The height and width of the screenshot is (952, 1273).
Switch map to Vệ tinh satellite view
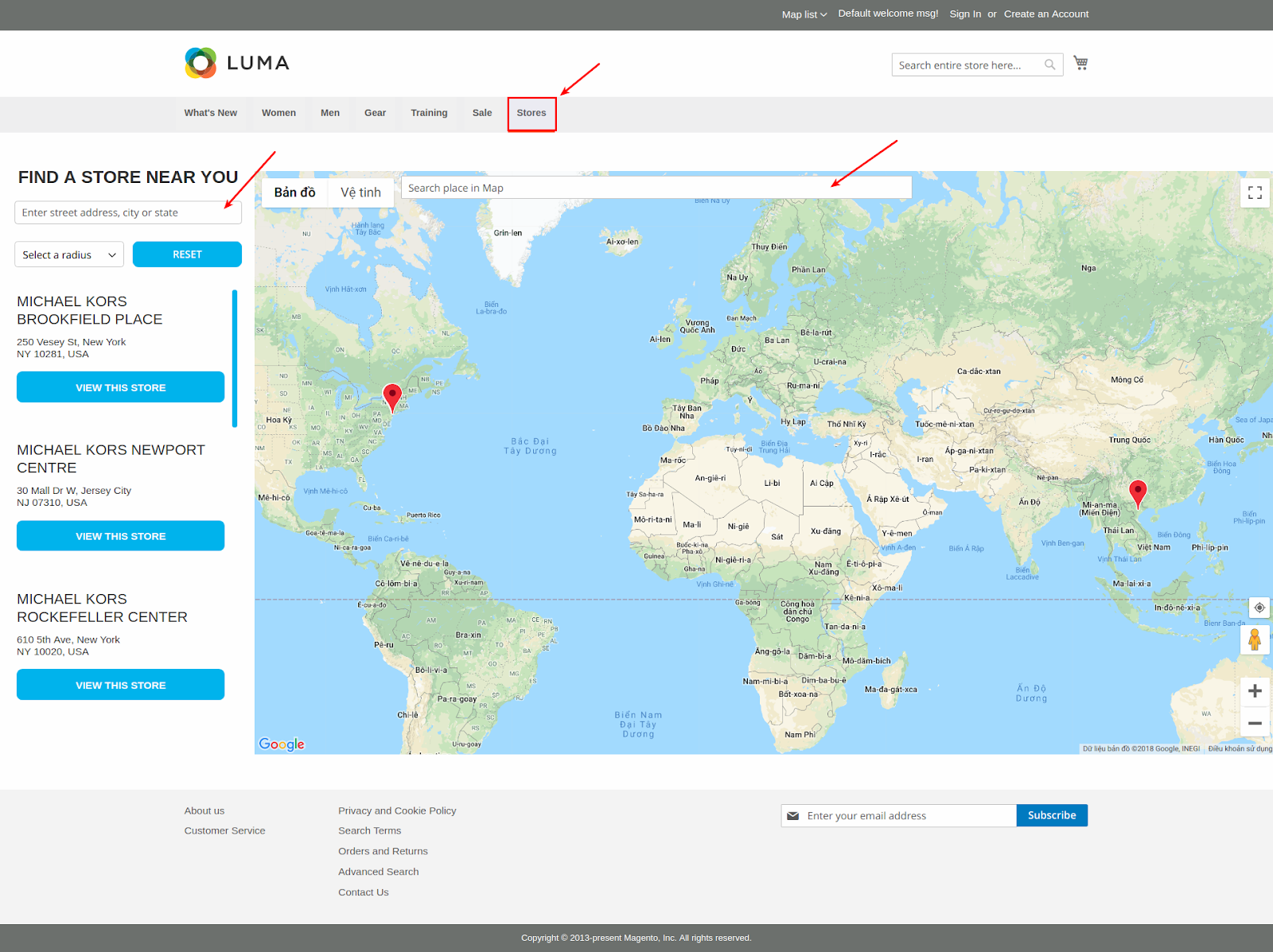pyautogui.click(x=361, y=192)
